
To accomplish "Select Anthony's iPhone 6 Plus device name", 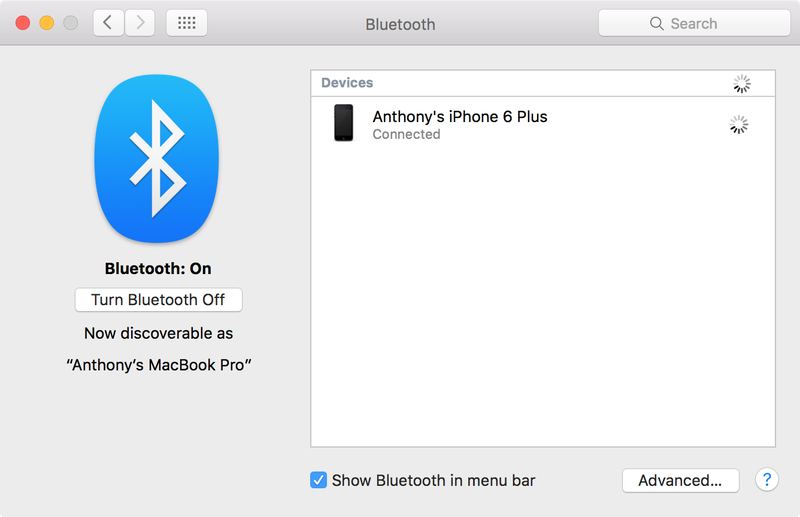I will pyautogui.click(x=460, y=117).
